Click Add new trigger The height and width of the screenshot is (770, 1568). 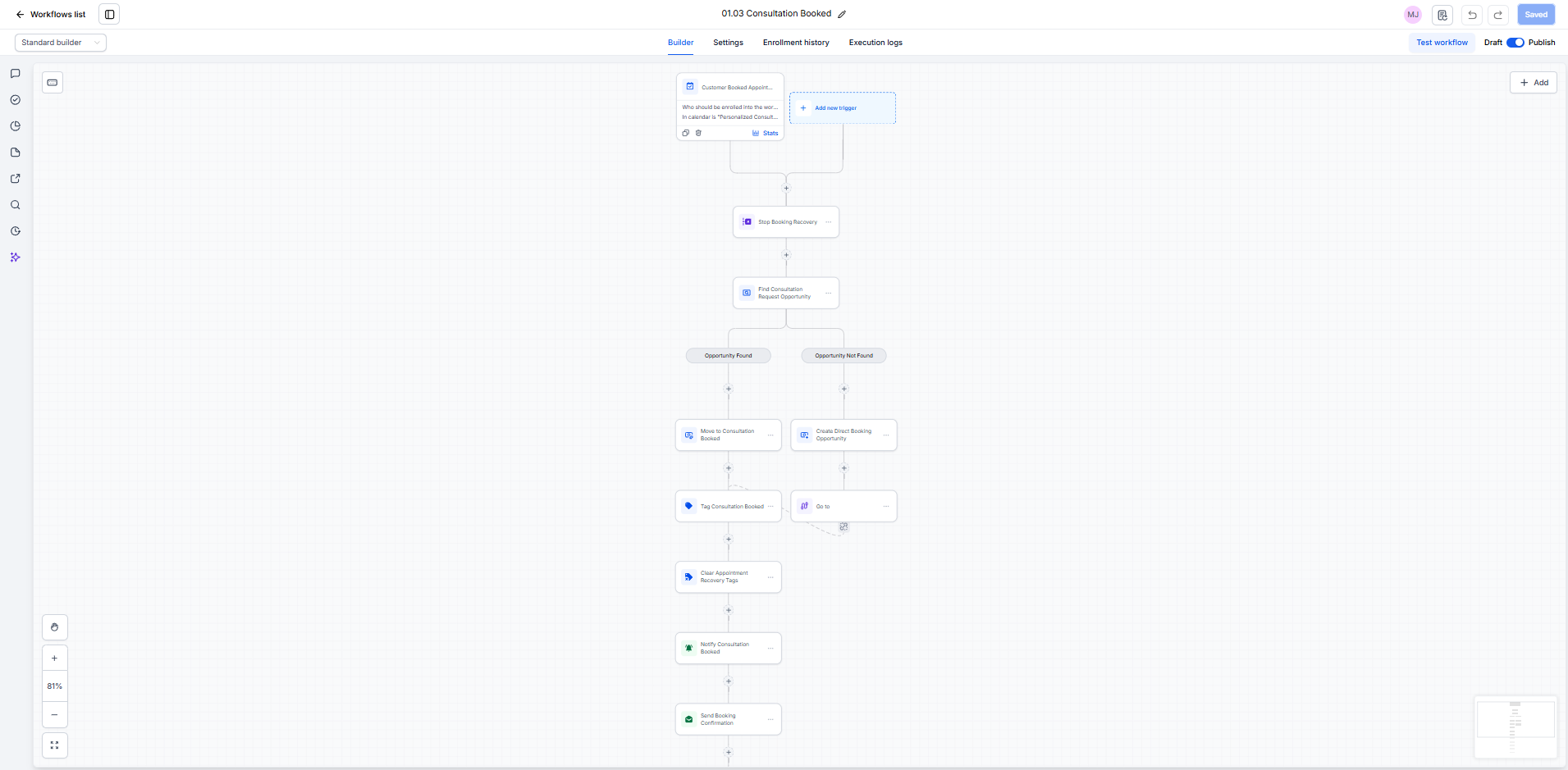tap(843, 108)
